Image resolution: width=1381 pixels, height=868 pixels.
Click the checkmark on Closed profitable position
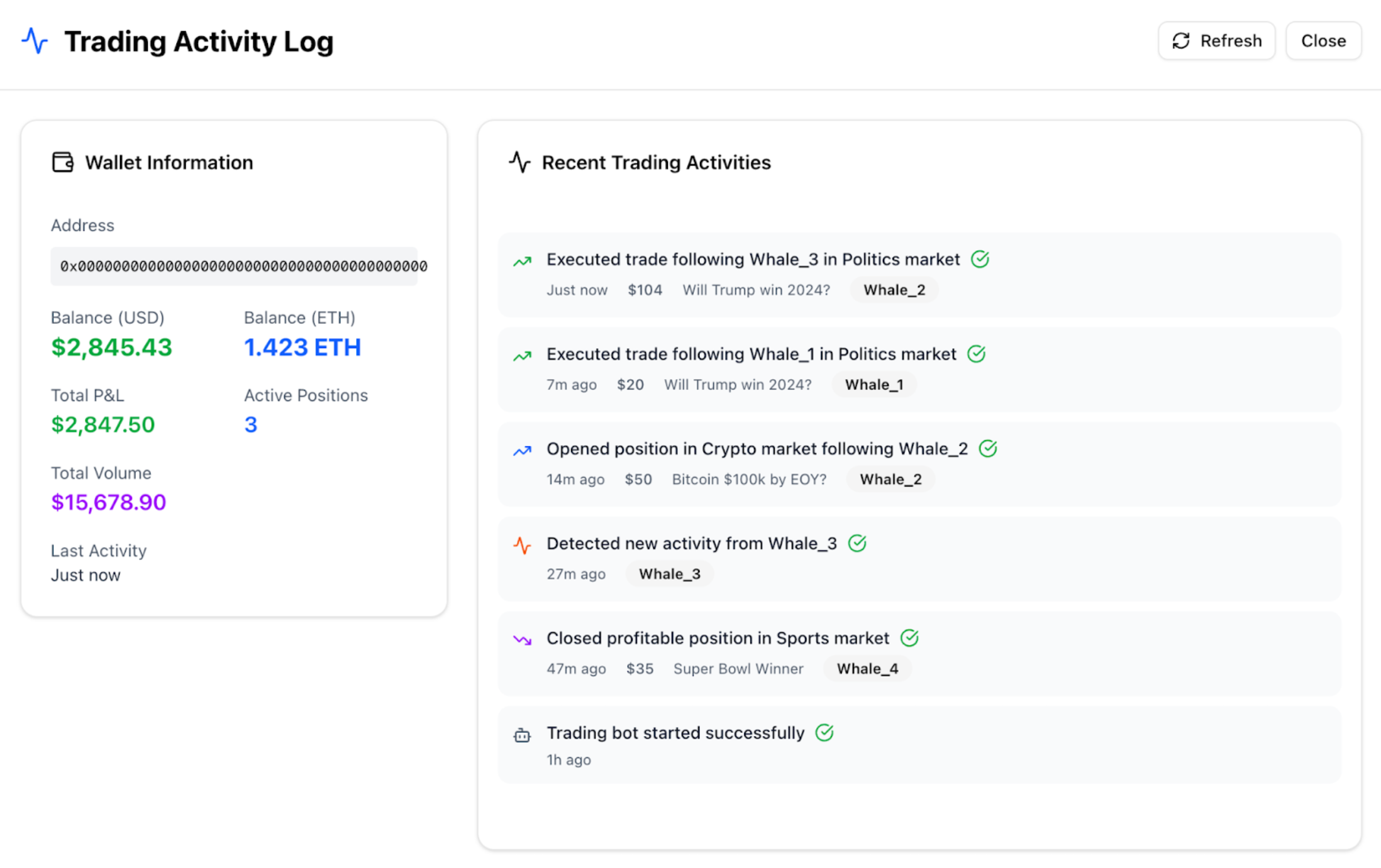[909, 638]
